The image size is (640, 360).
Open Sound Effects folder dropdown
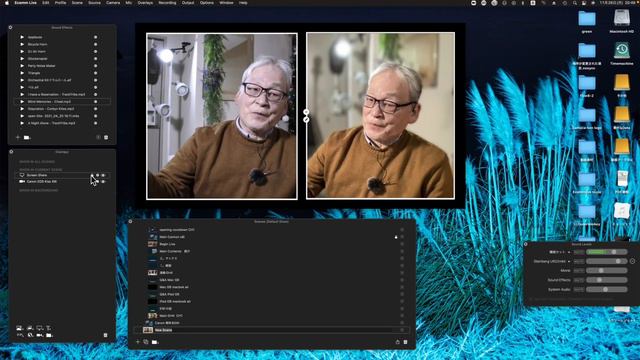27,138
